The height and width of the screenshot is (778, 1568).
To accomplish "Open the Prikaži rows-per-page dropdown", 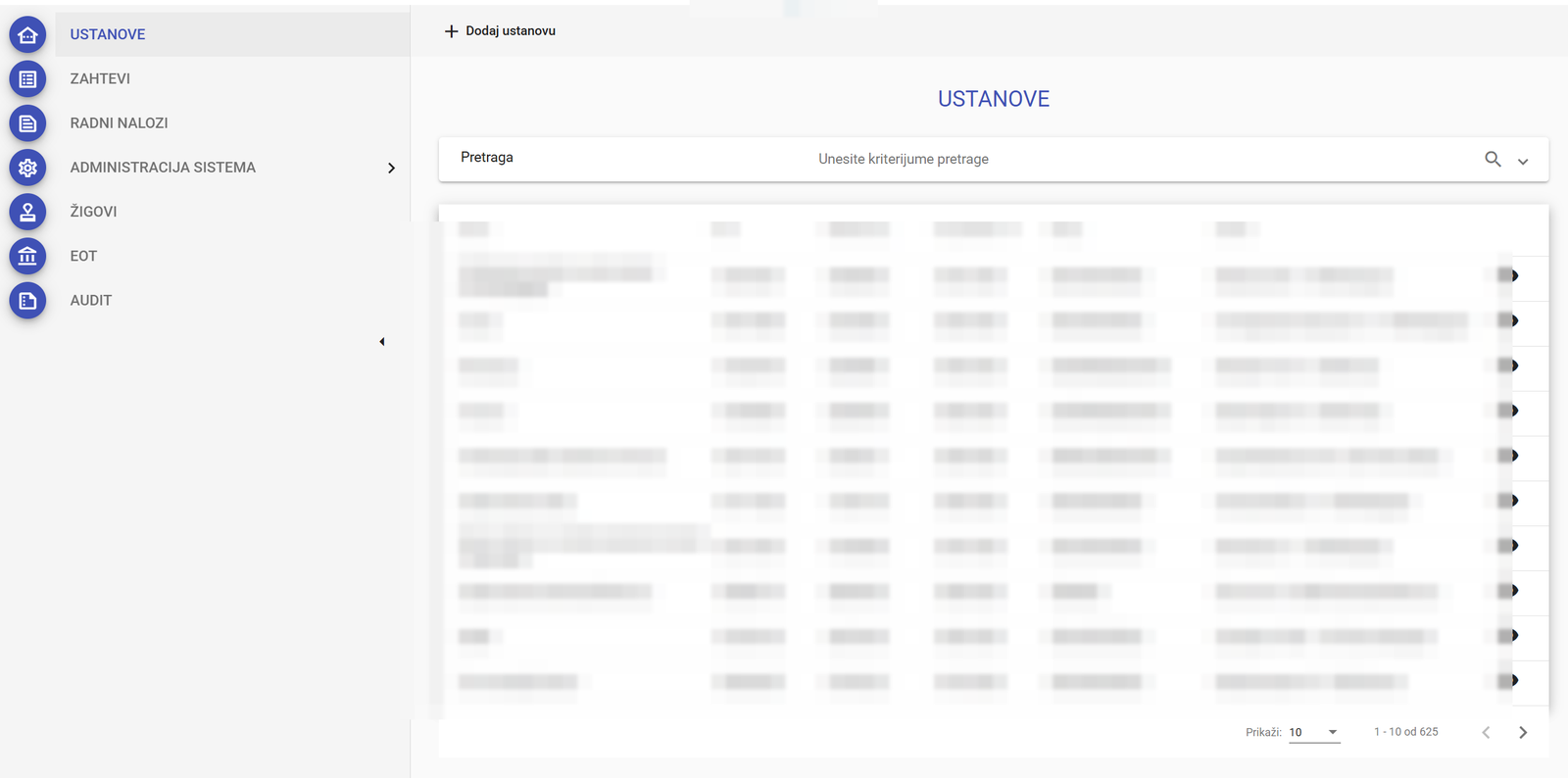I will (x=1314, y=732).
